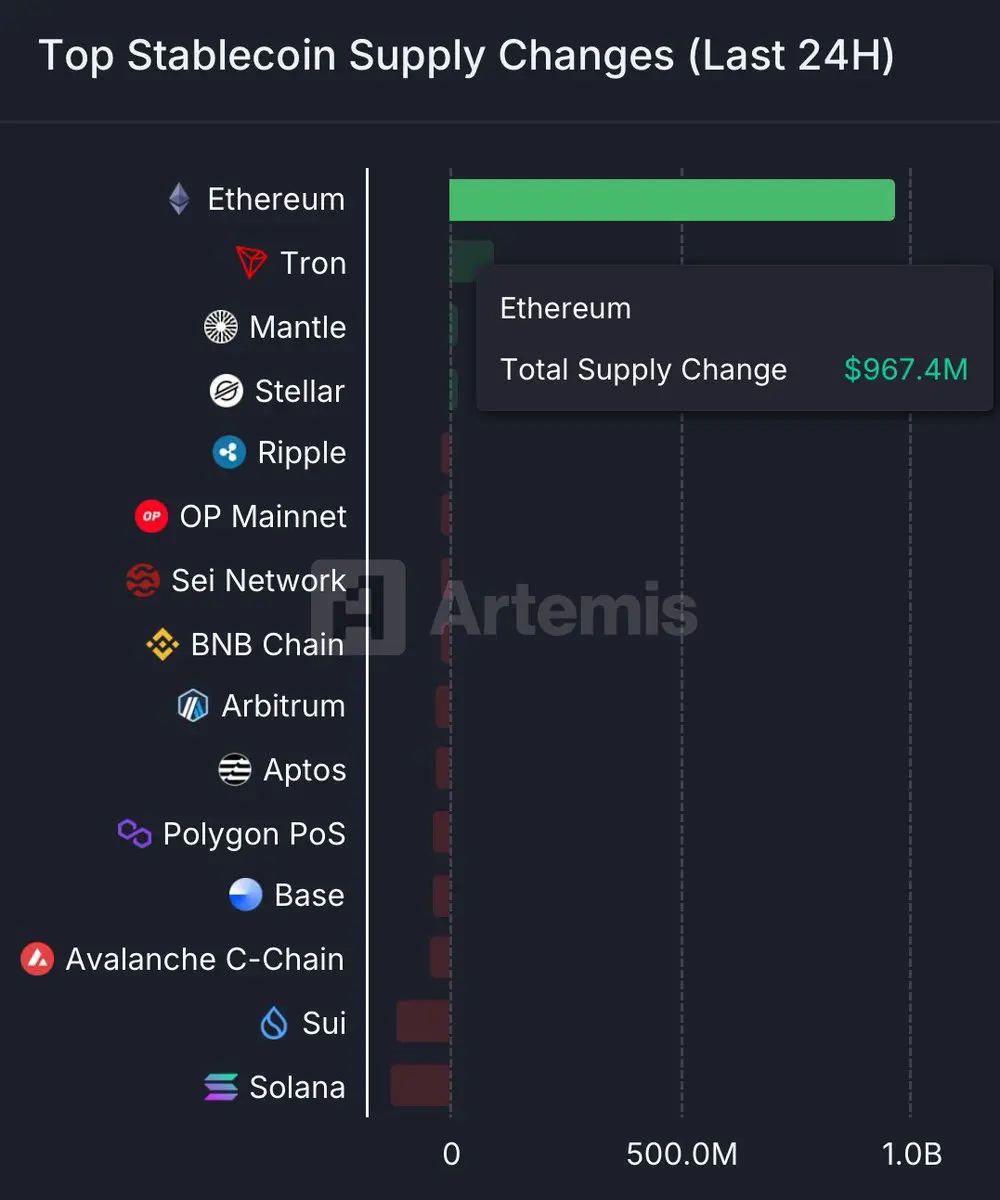Image resolution: width=1000 pixels, height=1200 pixels.
Task: Click the Stellar logo icon
Action: pyautogui.click(x=227, y=391)
